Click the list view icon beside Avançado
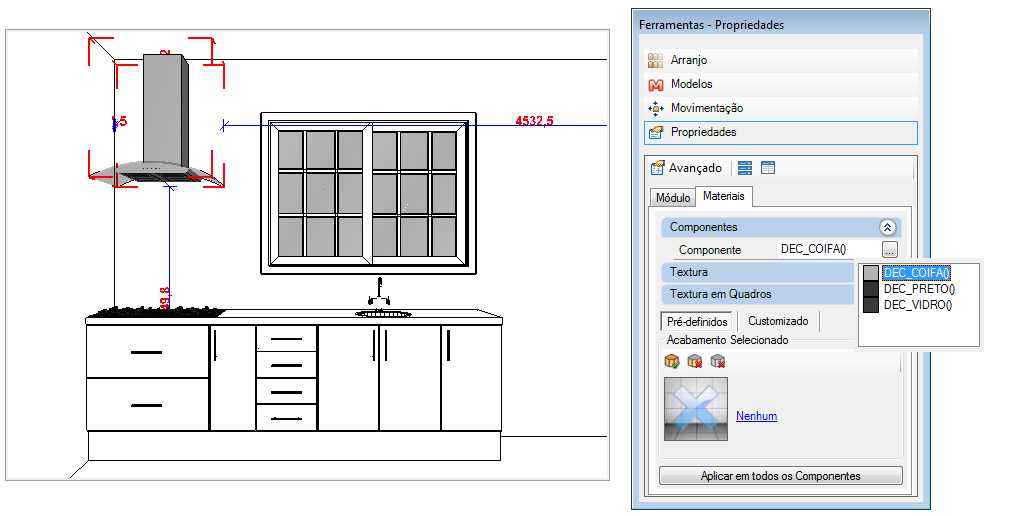The image size is (1009, 516). click(x=745, y=168)
